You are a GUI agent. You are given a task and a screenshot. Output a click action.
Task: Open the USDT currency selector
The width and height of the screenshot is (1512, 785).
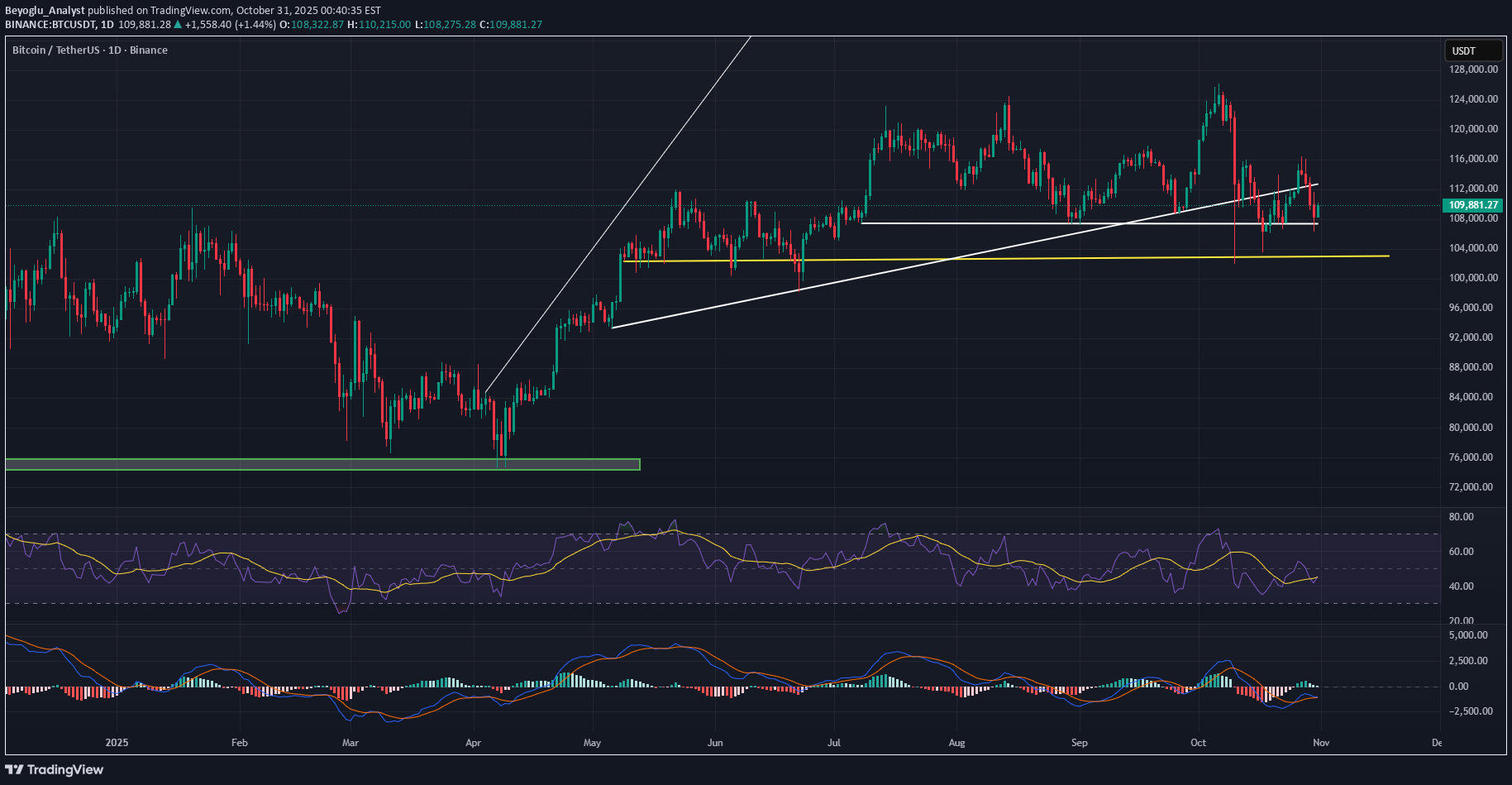pyautogui.click(x=1472, y=50)
